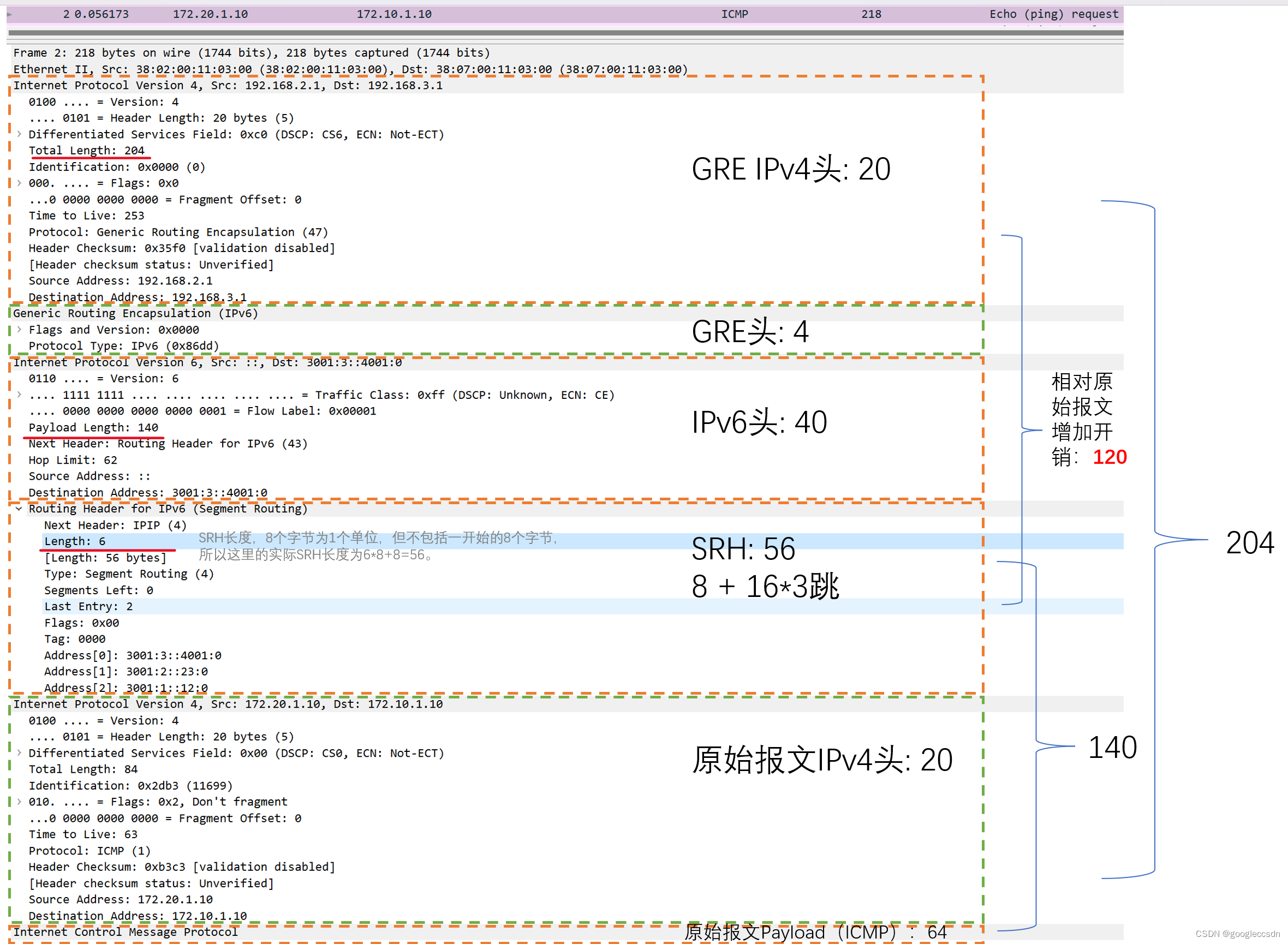Expand Differentiated Services Field 0x00 row
This screenshot has height=944, width=1288.
[x=20, y=753]
